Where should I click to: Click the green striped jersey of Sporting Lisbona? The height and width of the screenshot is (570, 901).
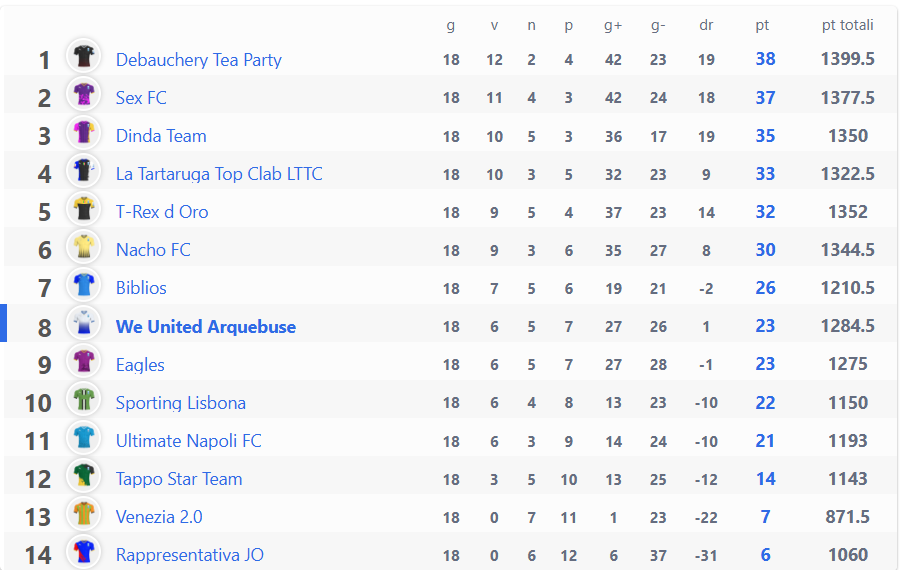(x=84, y=399)
